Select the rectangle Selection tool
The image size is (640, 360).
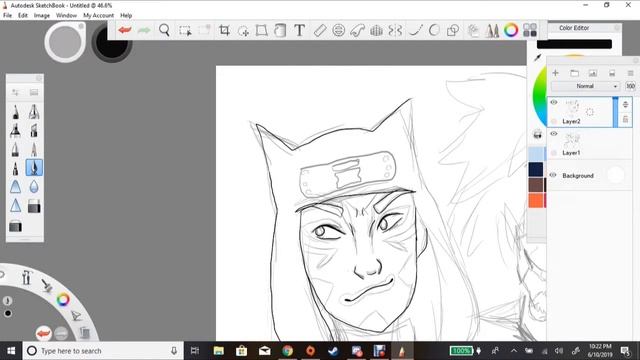(185, 31)
